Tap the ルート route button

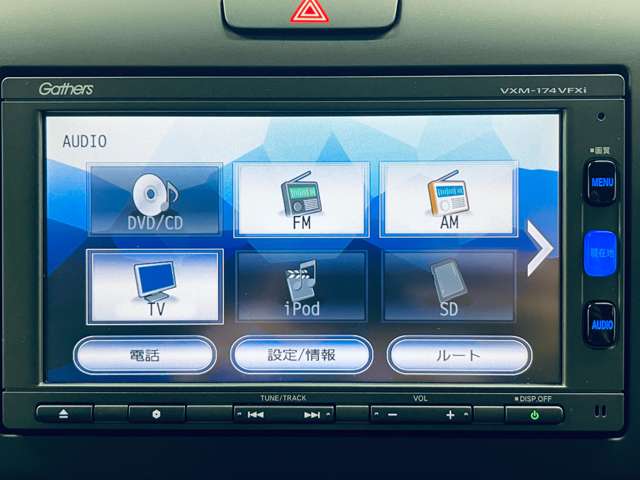(459, 355)
